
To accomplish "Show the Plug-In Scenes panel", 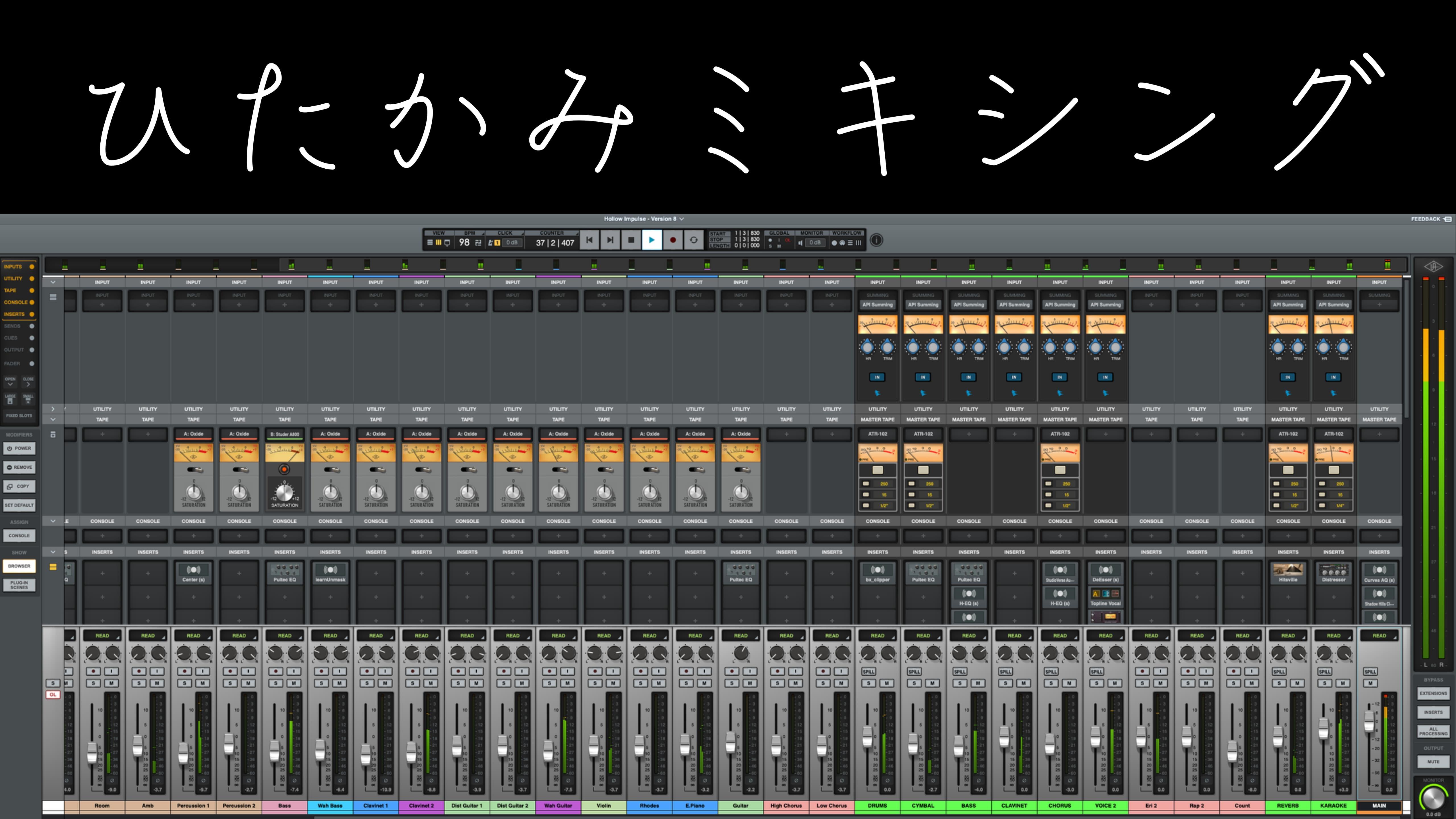I will click(19, 585).
